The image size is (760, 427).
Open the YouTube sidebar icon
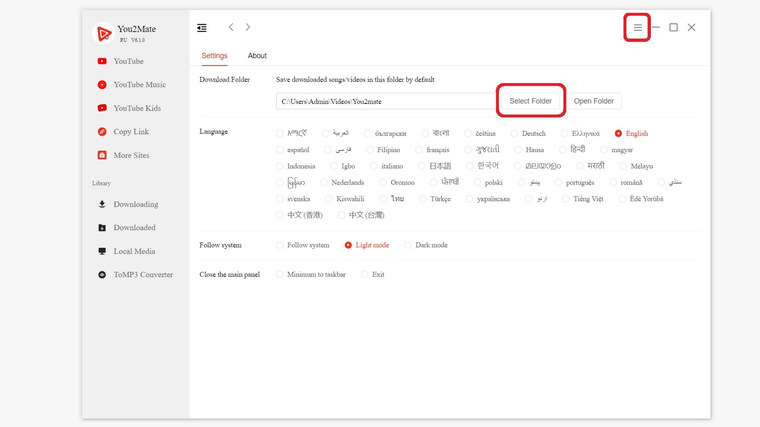(102, 61)
